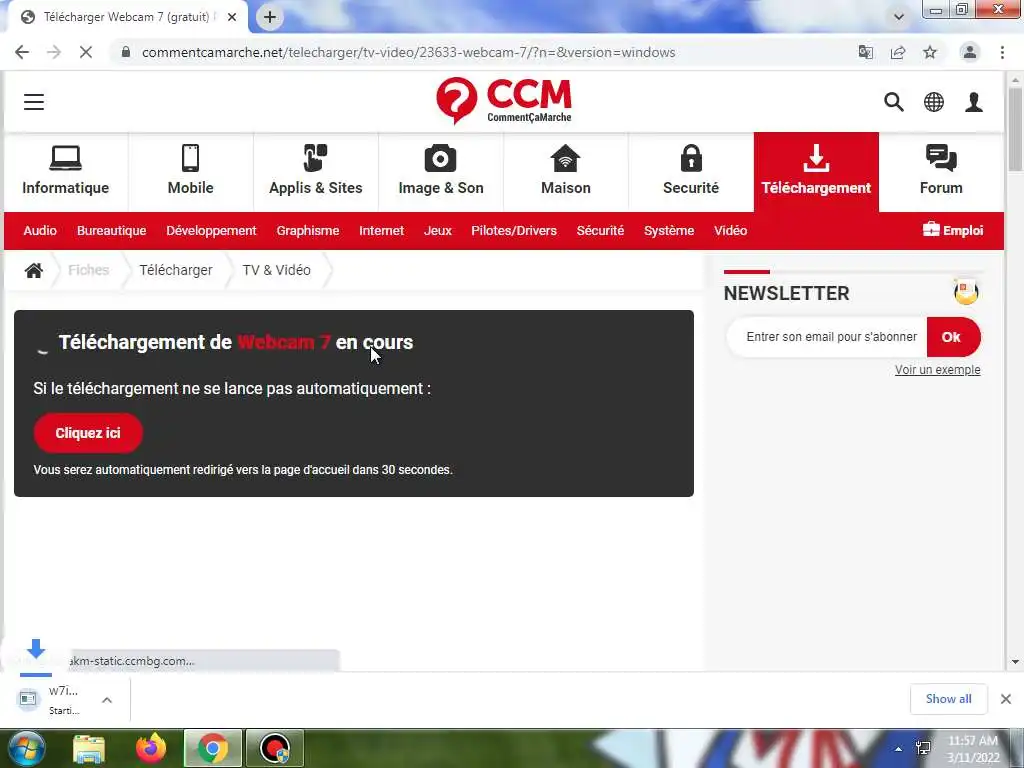Click the red circle recorder taskbar icon
Screen dimensions: 1024x768
point(275,748)
